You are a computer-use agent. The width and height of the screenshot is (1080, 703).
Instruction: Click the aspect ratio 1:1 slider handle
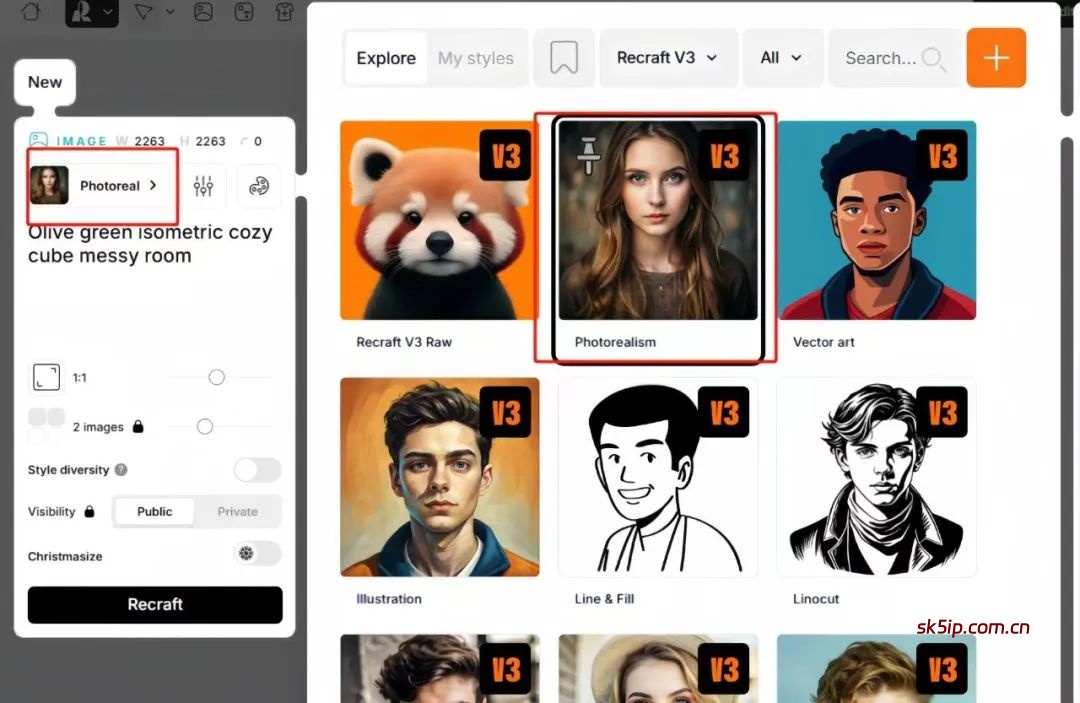[216, 377]
